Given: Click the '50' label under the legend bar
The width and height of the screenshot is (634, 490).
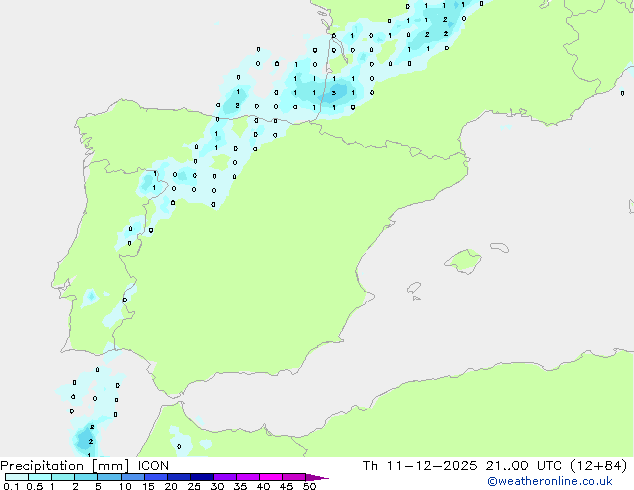Looking at the screenshot, I should [x=309, y=486].
